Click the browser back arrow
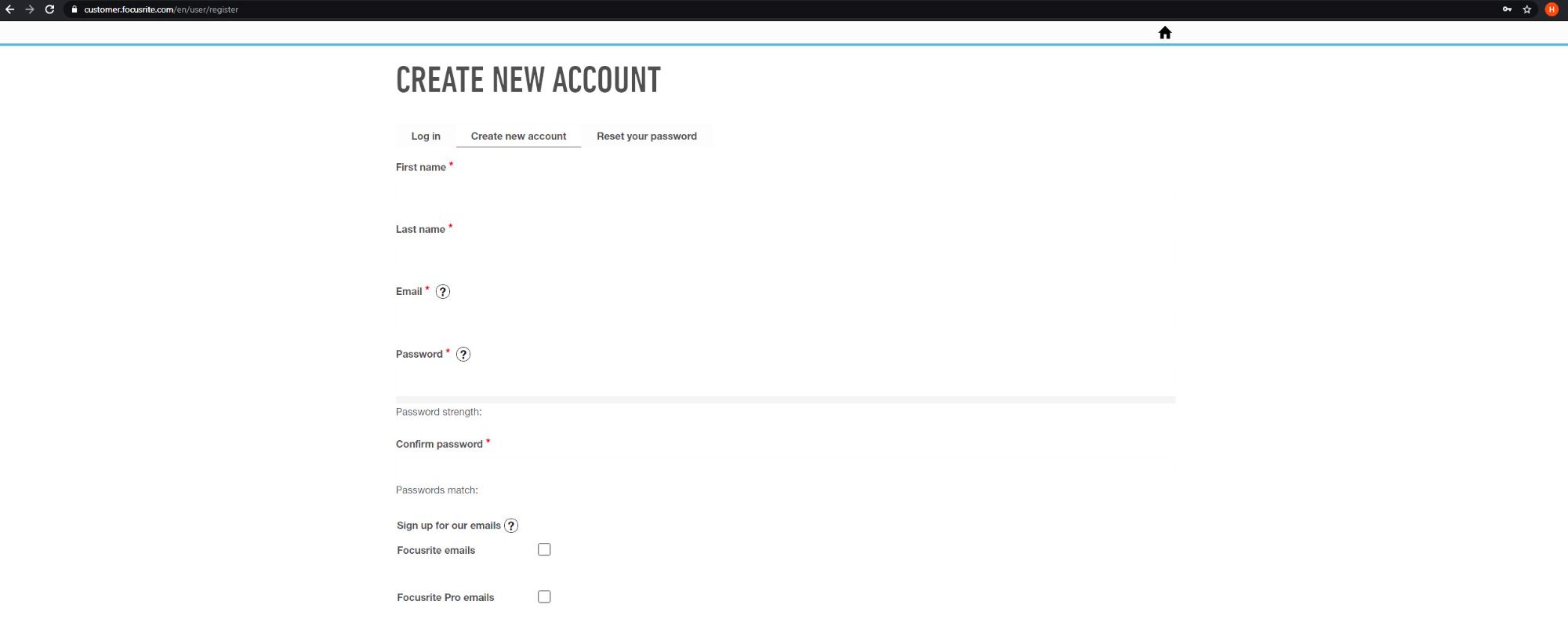1568x619 pixels. pyautogui.click(x=10, y=9)
